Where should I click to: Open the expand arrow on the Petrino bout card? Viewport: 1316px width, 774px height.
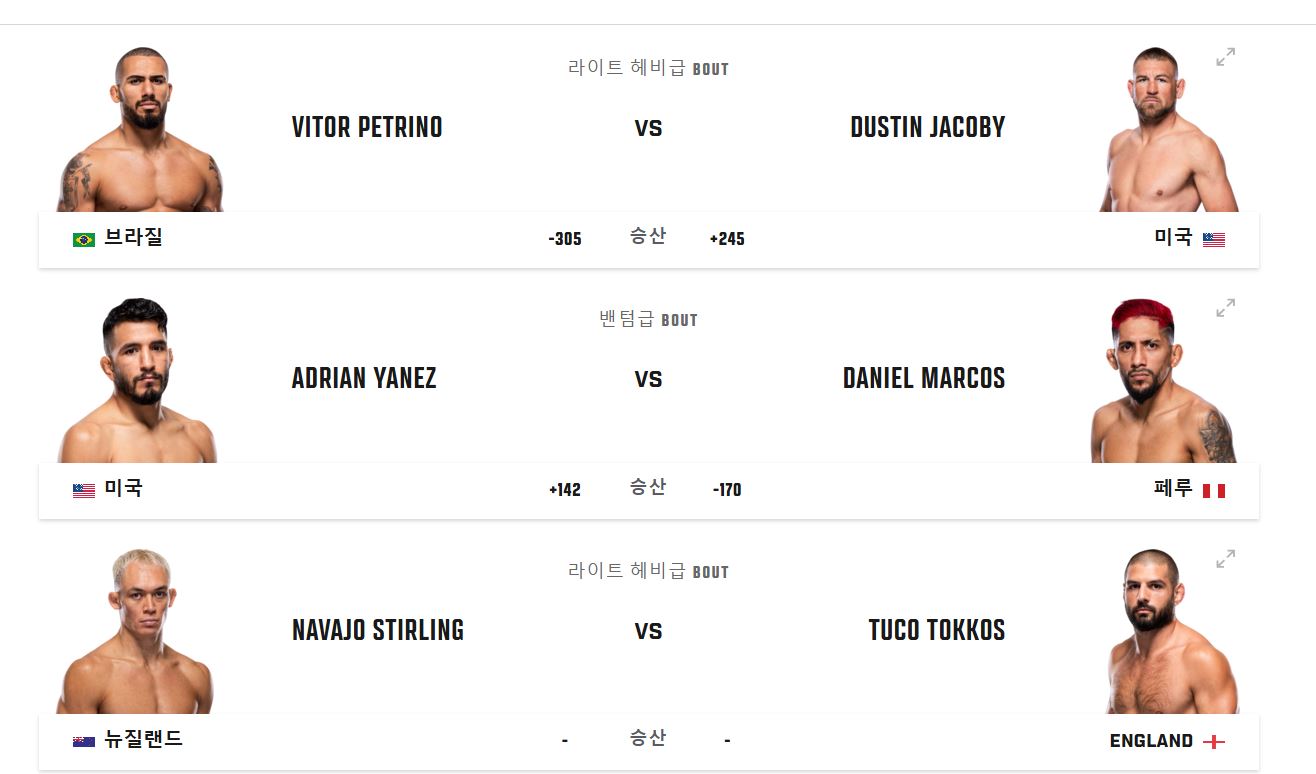tap(1225, 56)
